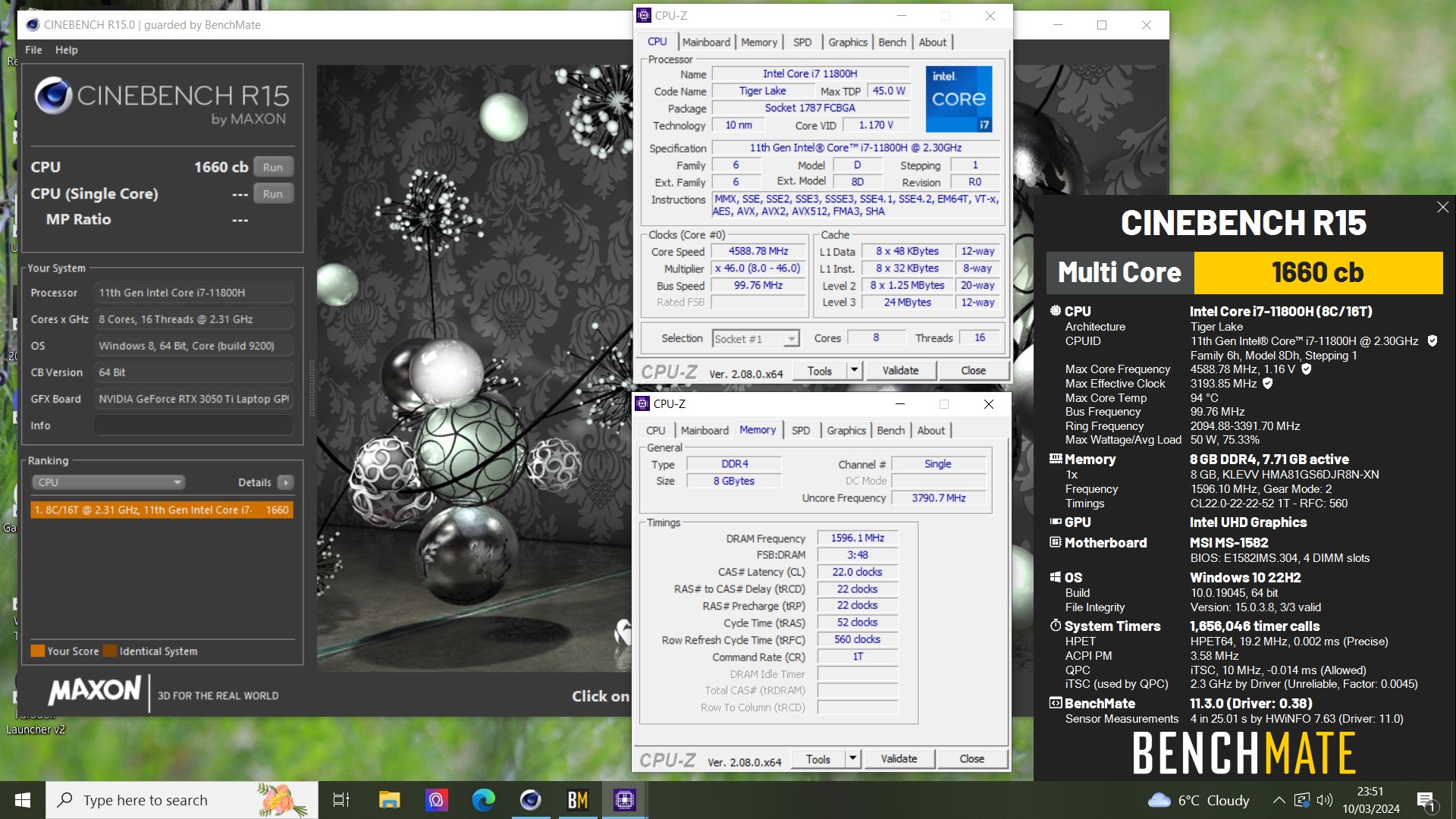1456x819 pixels.
Task: Open the Mainboard tab in the lower CPU-Z window
Action: tap(704, 431)
